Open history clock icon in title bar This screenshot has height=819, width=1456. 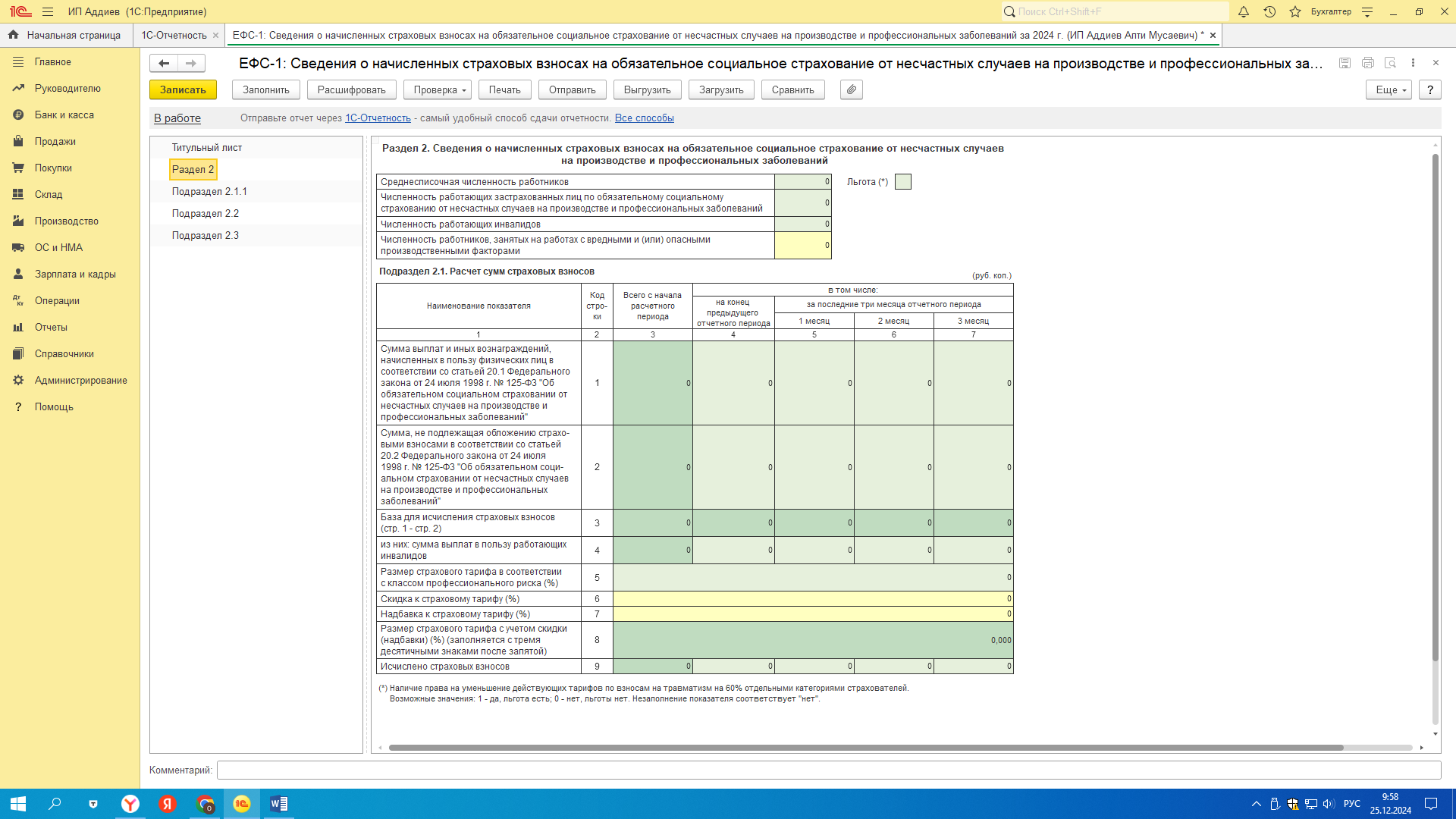(x=1269, y=11)
